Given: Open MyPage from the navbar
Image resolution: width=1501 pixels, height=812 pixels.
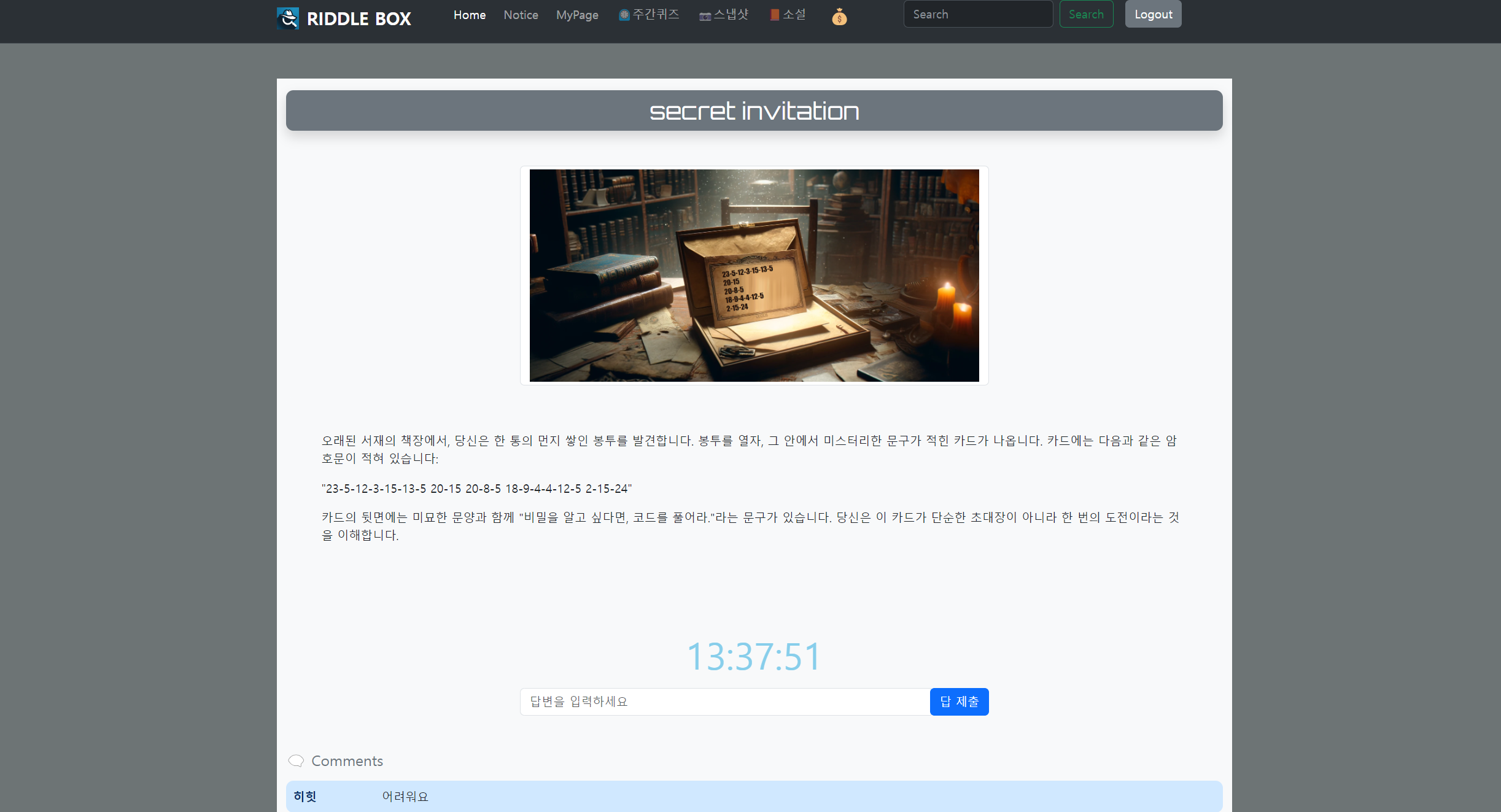Looking at the screenshot, I should coord(577,15).
